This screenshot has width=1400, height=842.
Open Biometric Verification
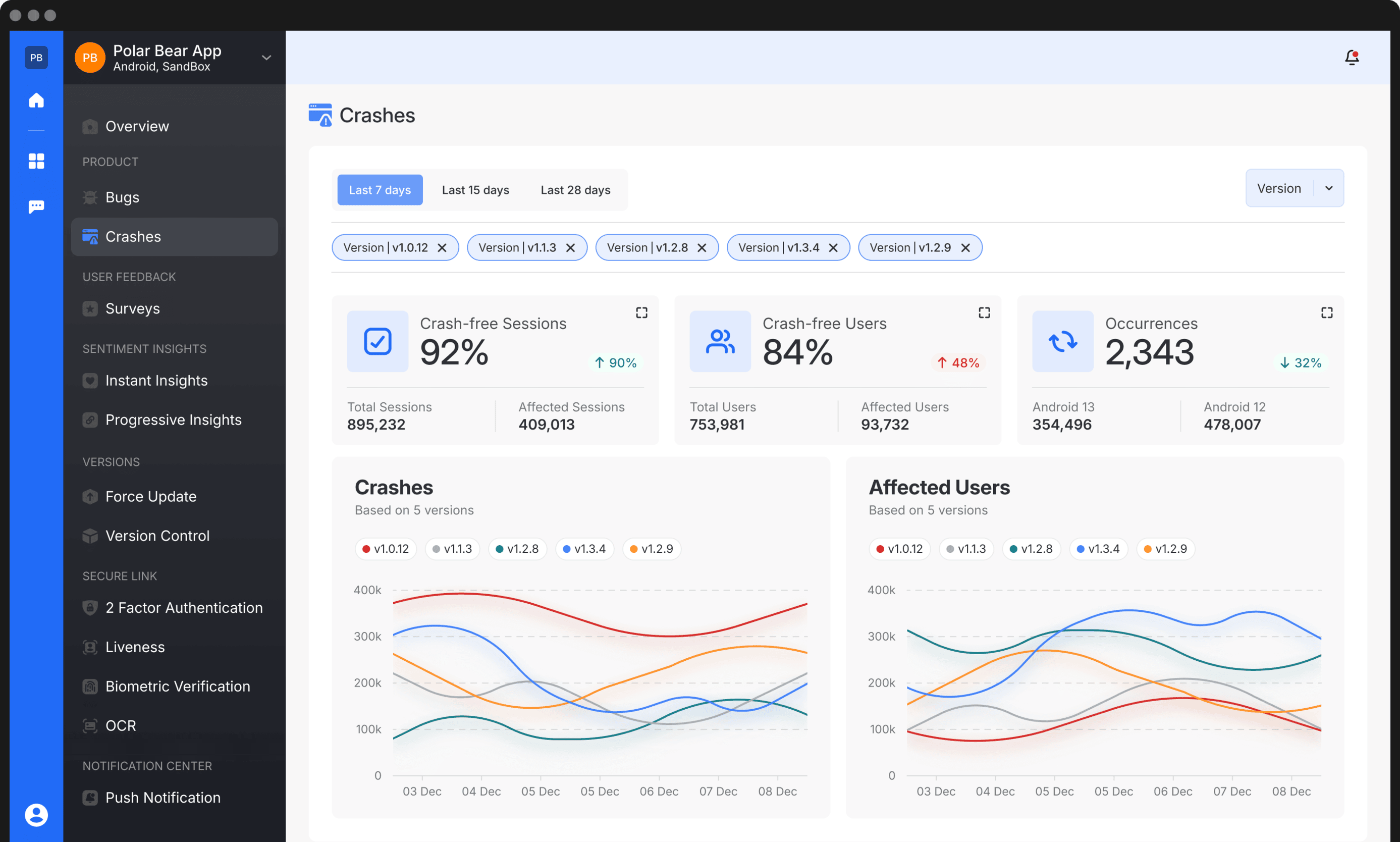point(178,686)
